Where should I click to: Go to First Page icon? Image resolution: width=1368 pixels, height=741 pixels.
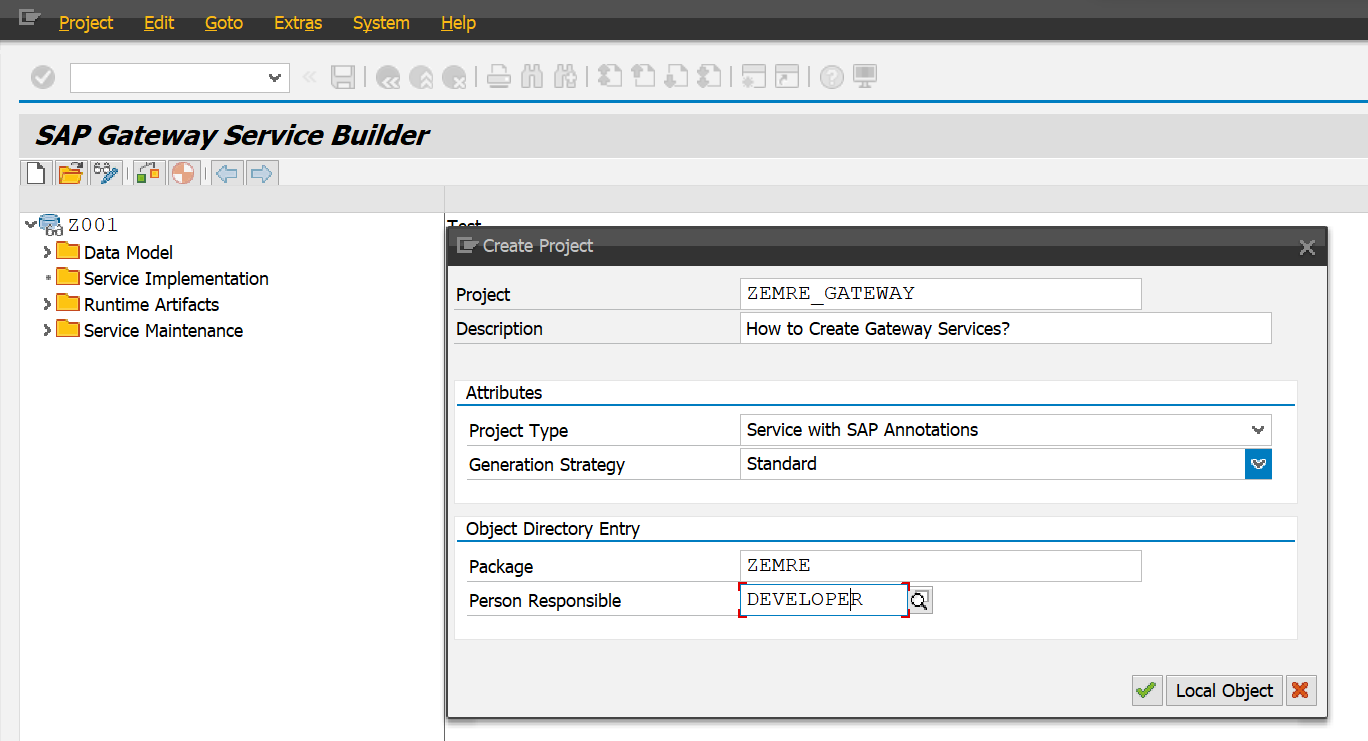coord(610,77)
